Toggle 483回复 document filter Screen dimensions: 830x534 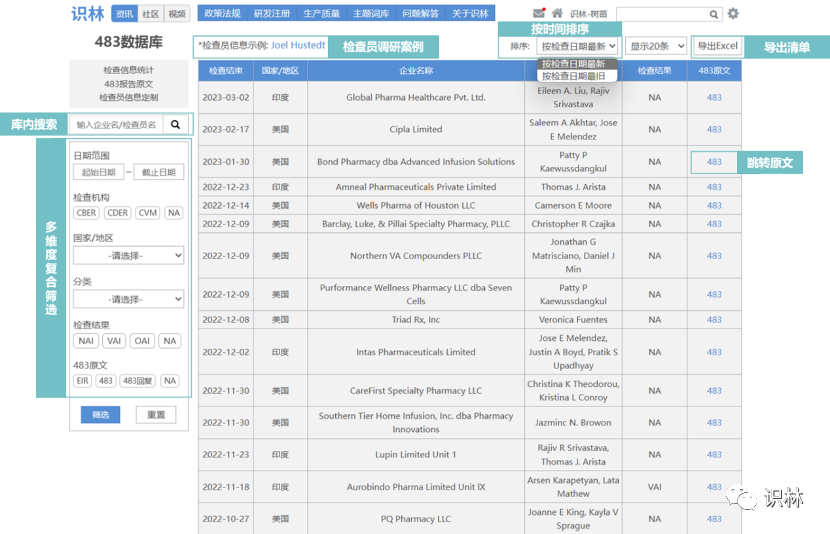click(x=138, y=381)
